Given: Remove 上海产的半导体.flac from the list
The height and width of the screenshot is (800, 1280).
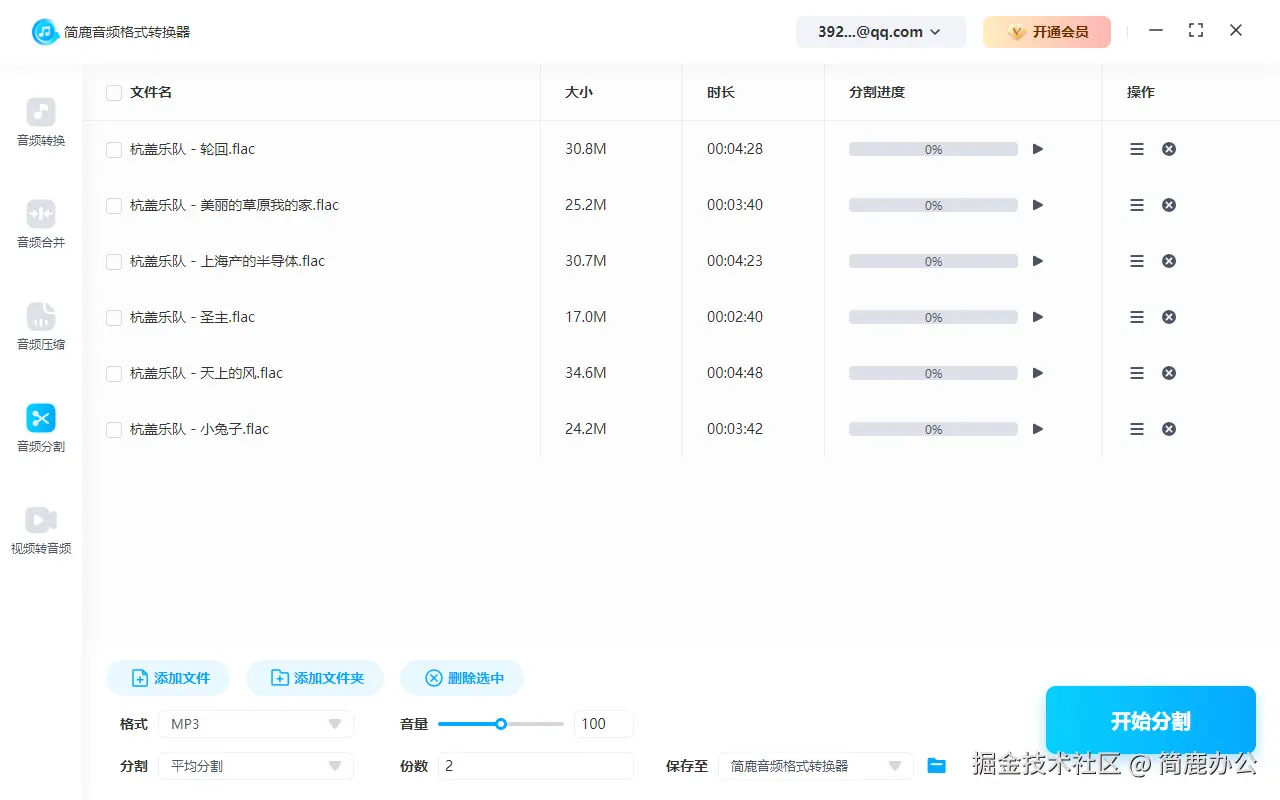Looking at the screenshot, I should pyautogui.click(x=1169, y=261).
